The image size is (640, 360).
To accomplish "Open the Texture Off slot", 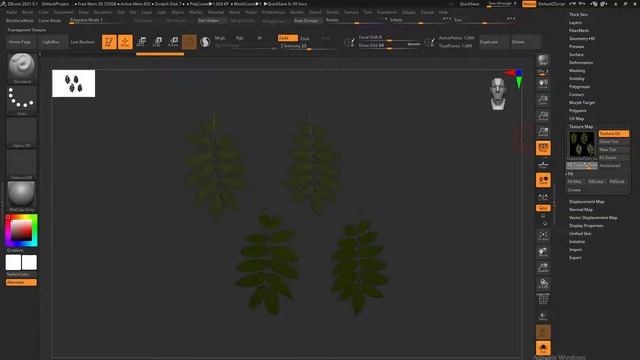I will click(22, 164).
